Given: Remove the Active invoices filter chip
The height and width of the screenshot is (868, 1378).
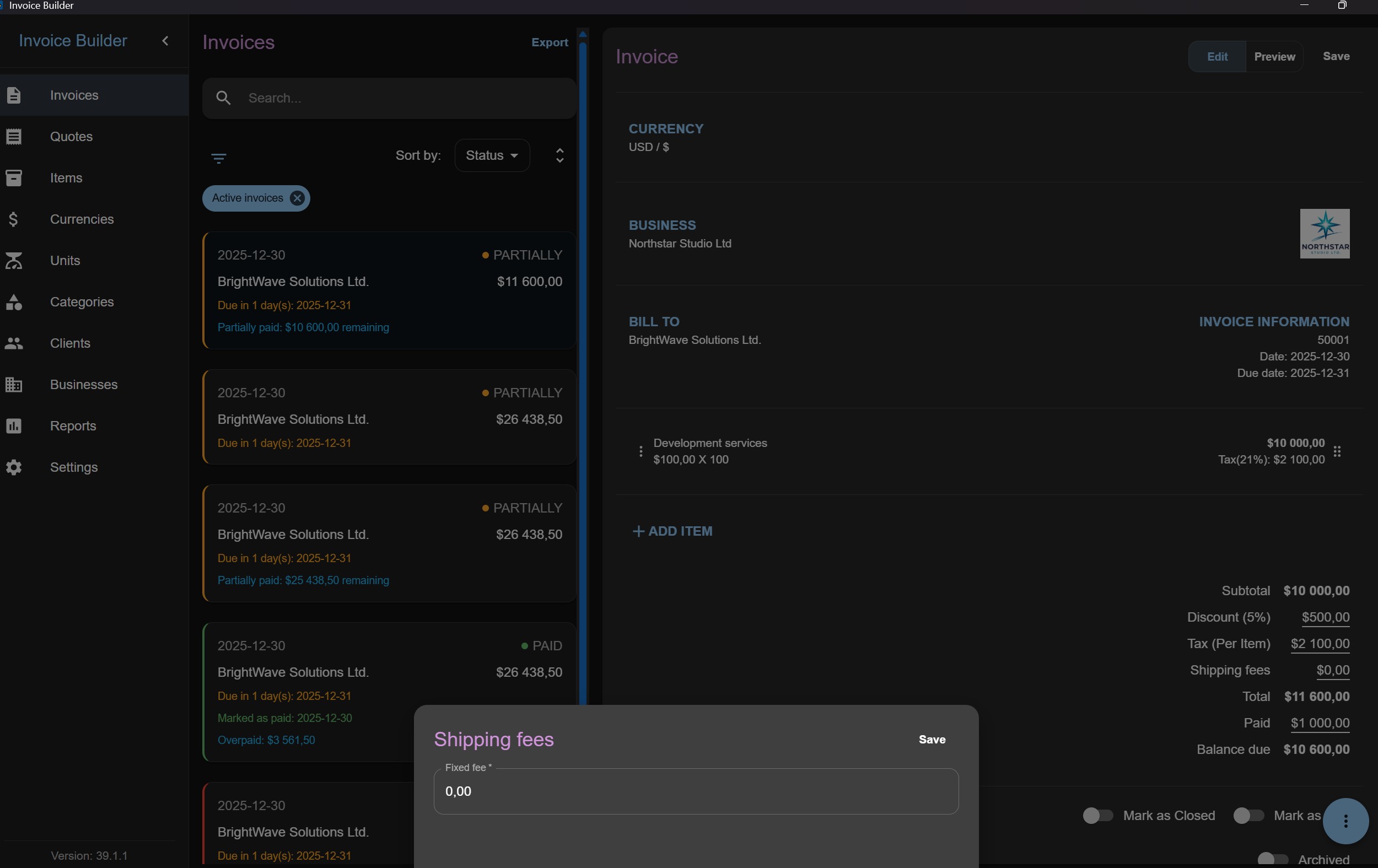Looking at the screenshot, I should pyautogui.click(x=297, y=198).
